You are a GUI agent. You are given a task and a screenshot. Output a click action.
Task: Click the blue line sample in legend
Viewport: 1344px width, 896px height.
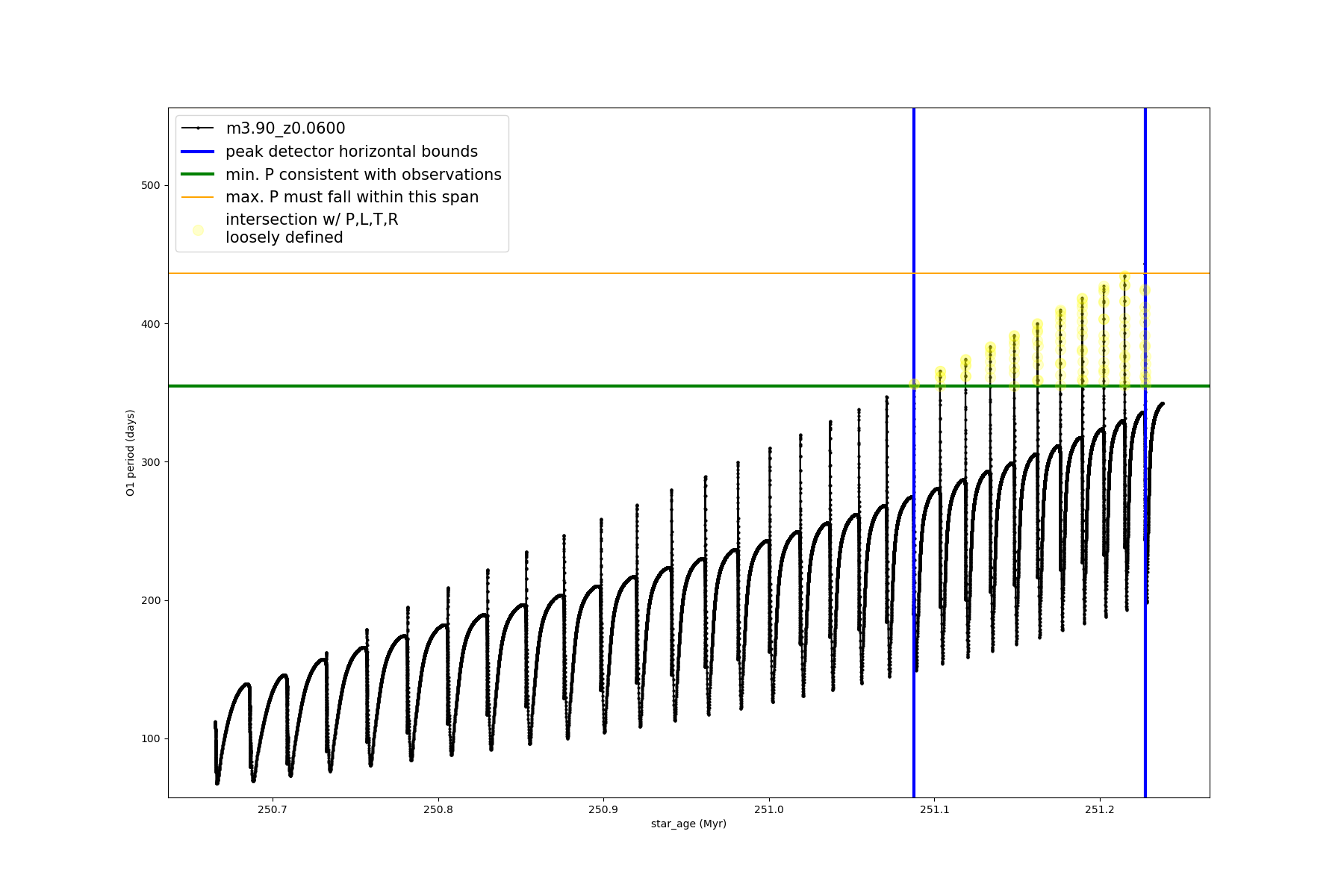click(x=198, y=152)
